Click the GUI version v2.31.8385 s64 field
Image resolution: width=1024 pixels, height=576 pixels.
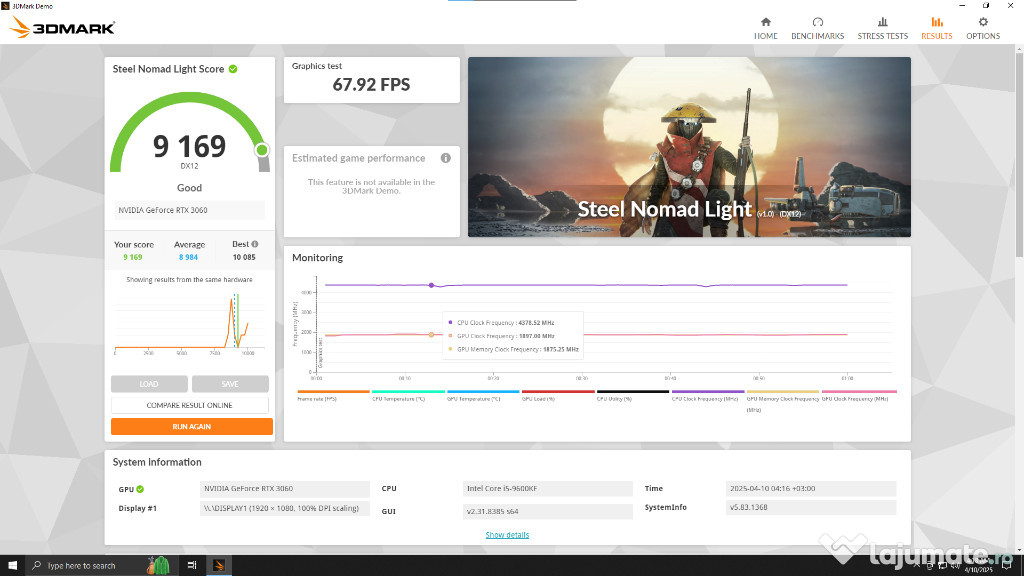click(547, 511)
